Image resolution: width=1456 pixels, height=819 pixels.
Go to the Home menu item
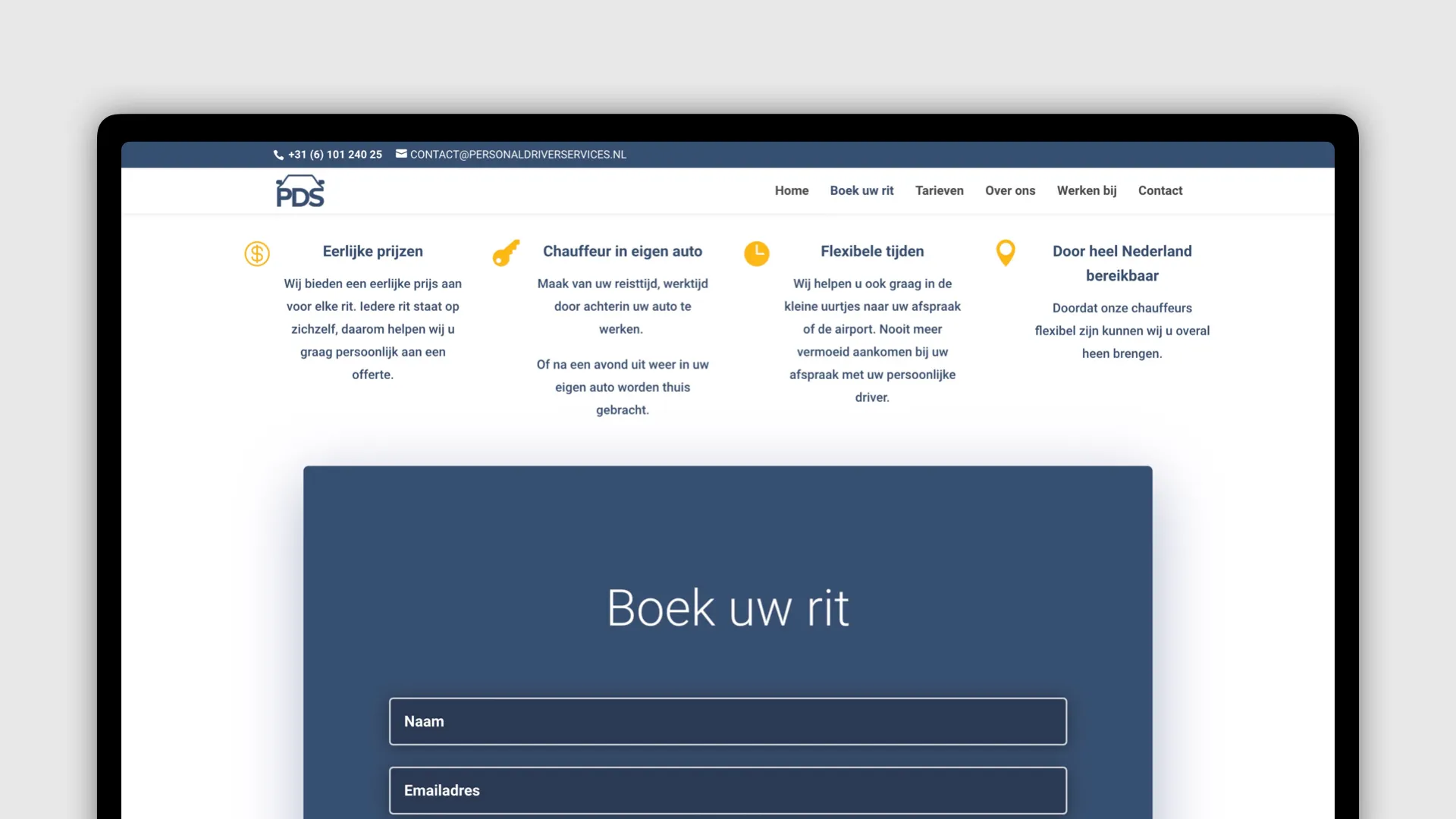[792, 191]
